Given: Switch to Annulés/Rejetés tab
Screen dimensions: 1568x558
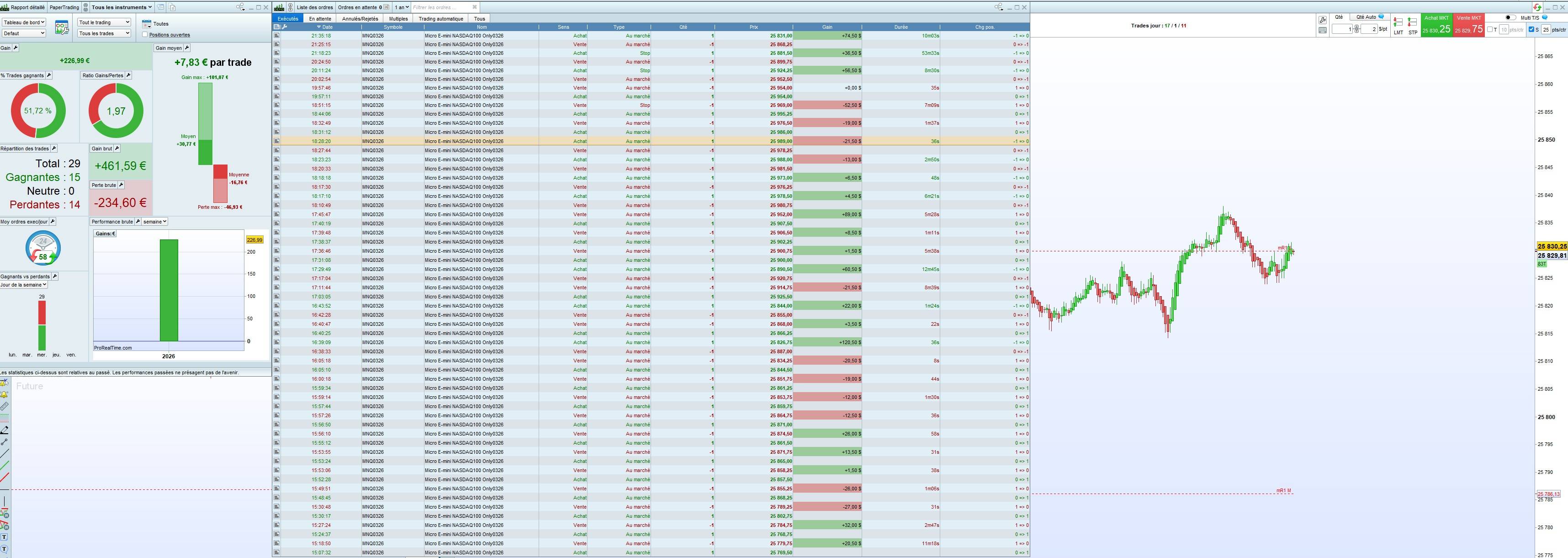Looking at the screenshot, I should (x=360, y=18).
